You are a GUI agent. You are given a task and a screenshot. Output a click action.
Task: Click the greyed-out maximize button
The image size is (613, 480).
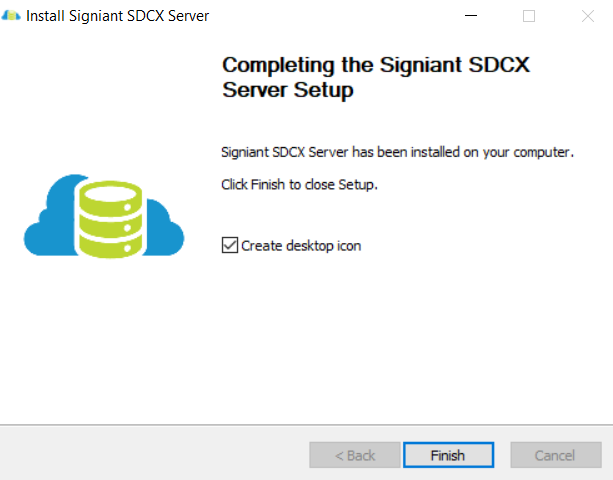point(529,16)
